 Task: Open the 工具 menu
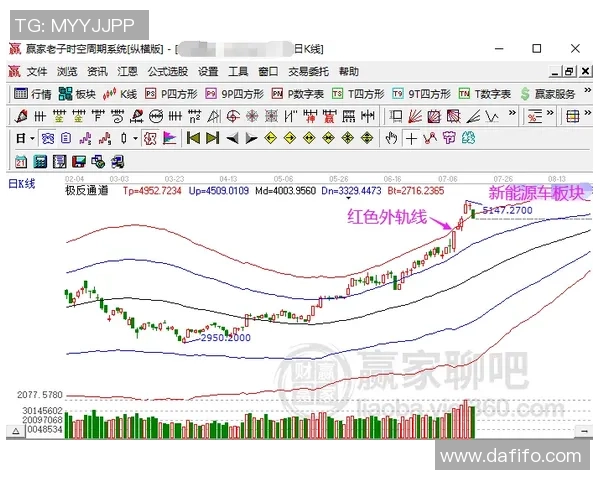pos(238,72)
